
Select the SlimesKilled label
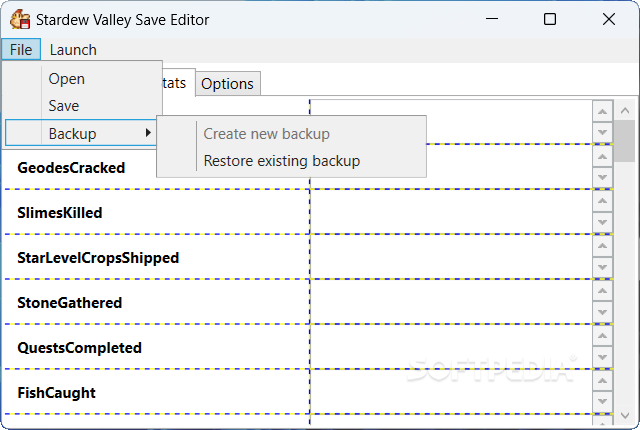[60, 213]
